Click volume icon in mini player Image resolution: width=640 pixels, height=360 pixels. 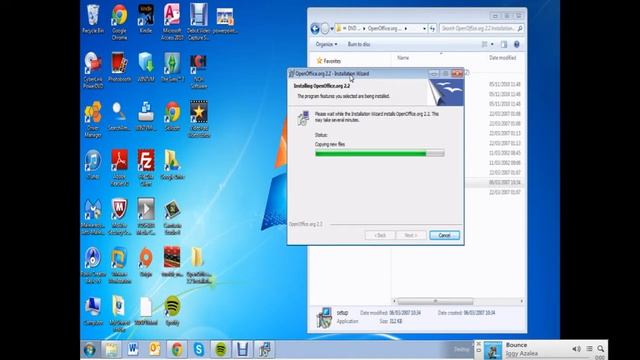(x=576, y=349)
